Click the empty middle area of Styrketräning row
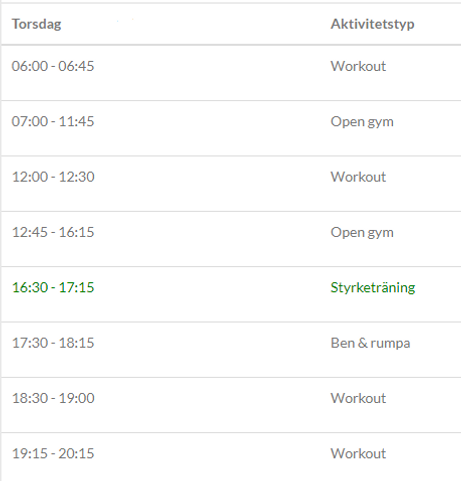This screenshot has height=481, width=461. tap(212, 294)
